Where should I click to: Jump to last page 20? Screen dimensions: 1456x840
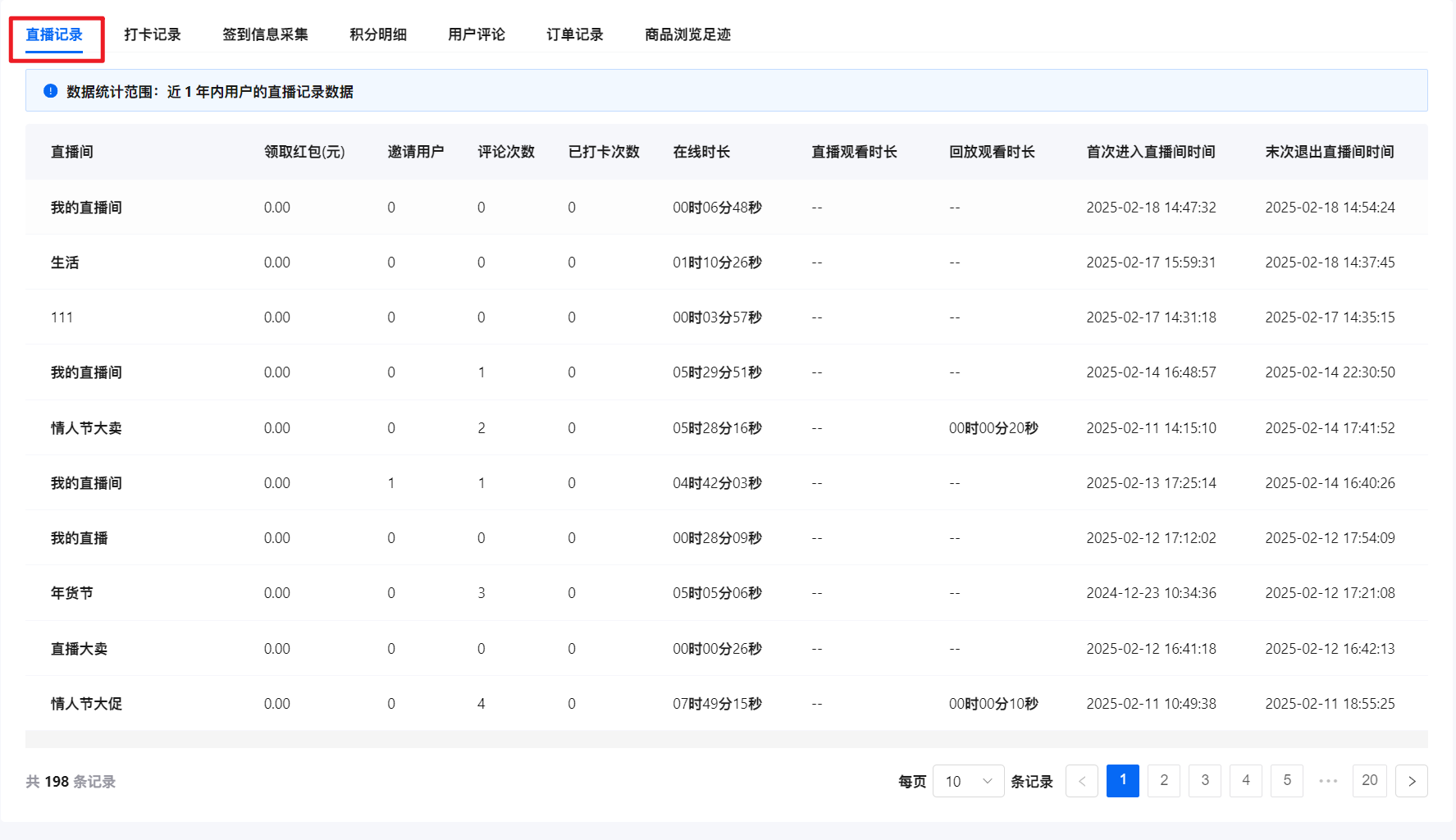point(1369,781)
